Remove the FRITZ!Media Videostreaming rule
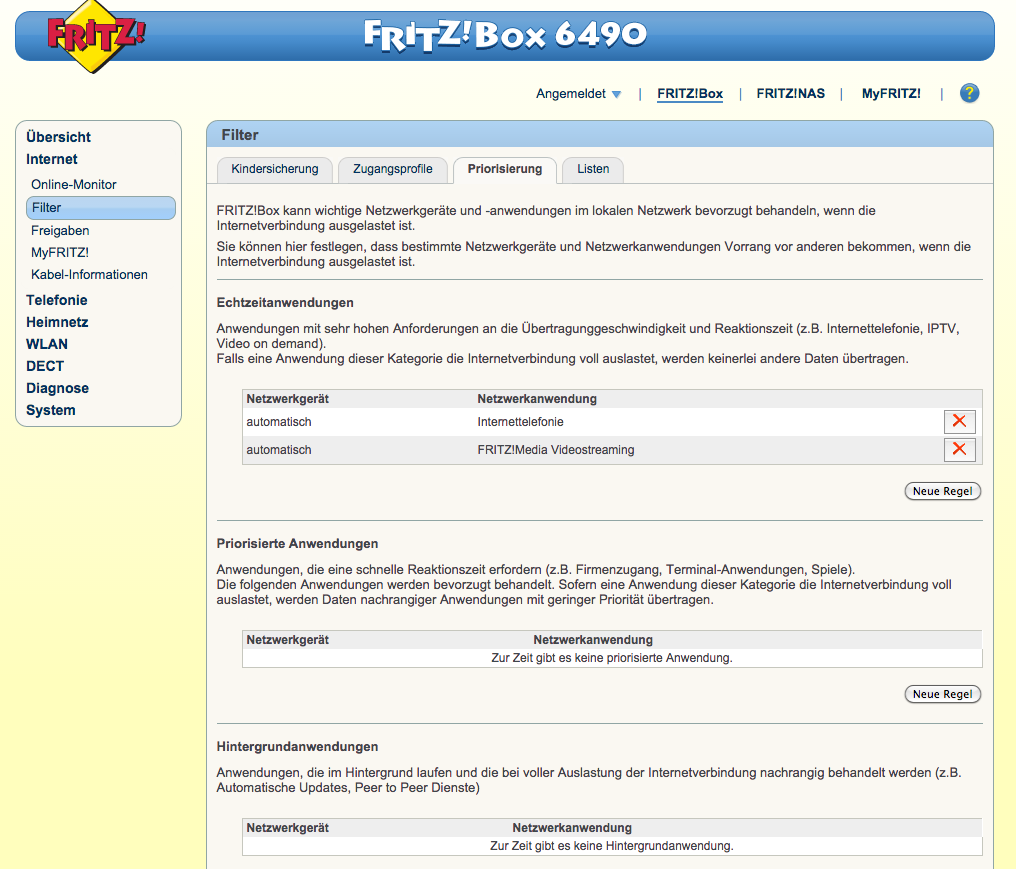Image resolution: width=1016 pixels, height=869 pixels. point(960,449)
